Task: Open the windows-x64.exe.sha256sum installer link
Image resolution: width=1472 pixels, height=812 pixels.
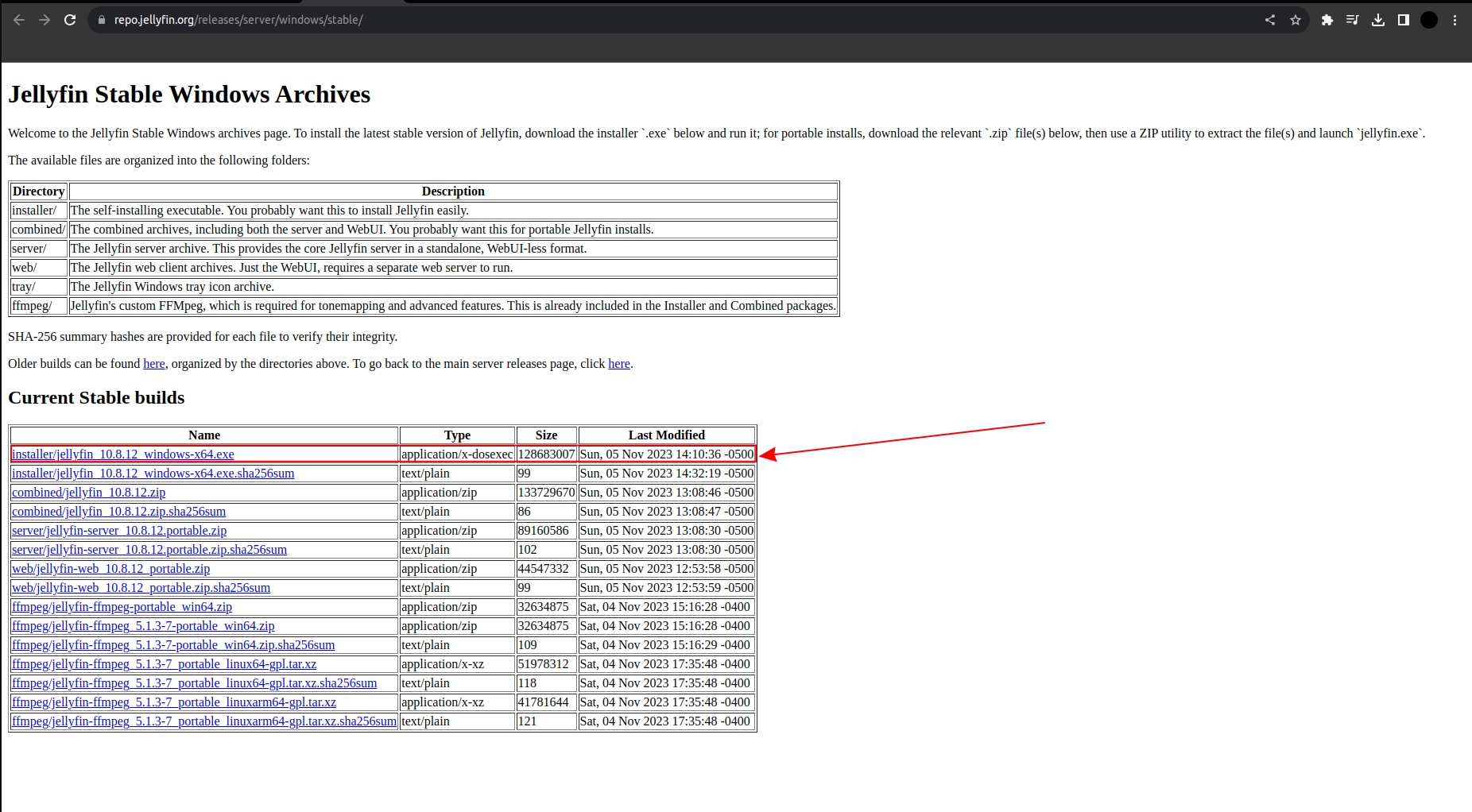Action: (153, 474)
